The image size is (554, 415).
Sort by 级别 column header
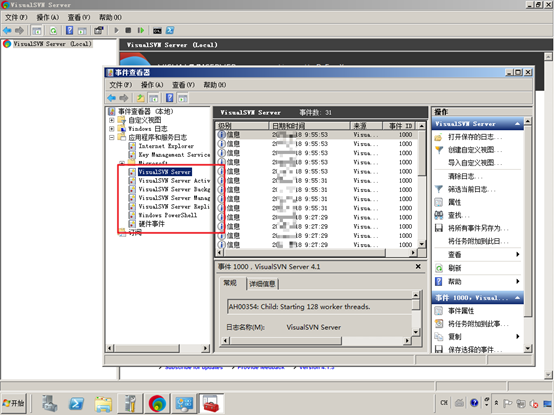242,126
